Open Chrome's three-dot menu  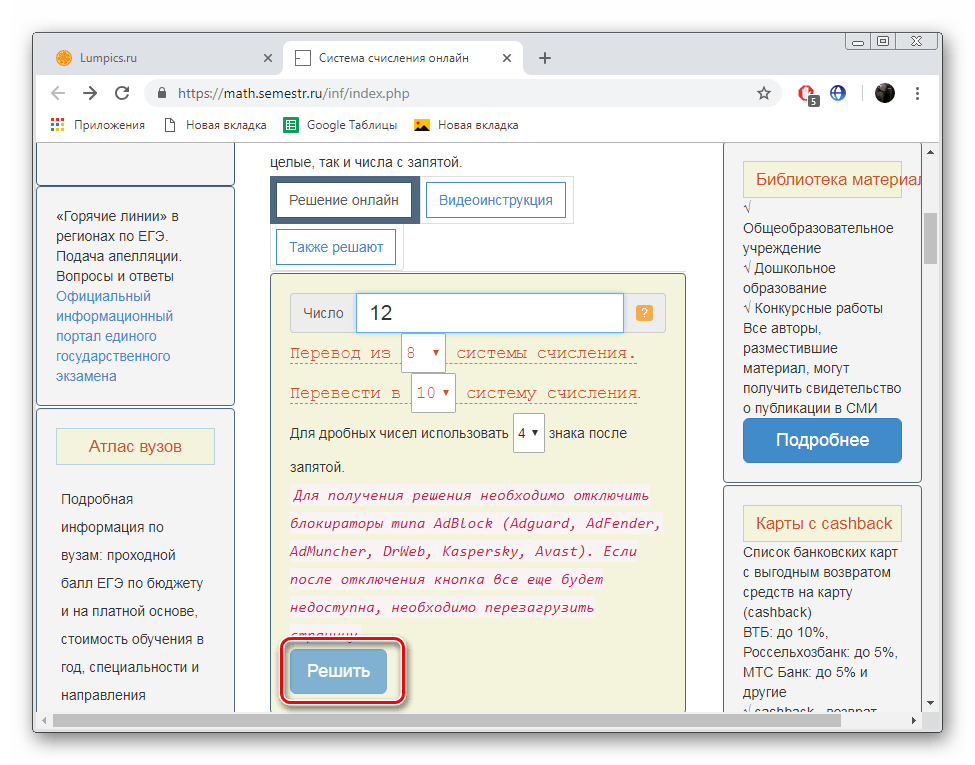coord(917,93)
